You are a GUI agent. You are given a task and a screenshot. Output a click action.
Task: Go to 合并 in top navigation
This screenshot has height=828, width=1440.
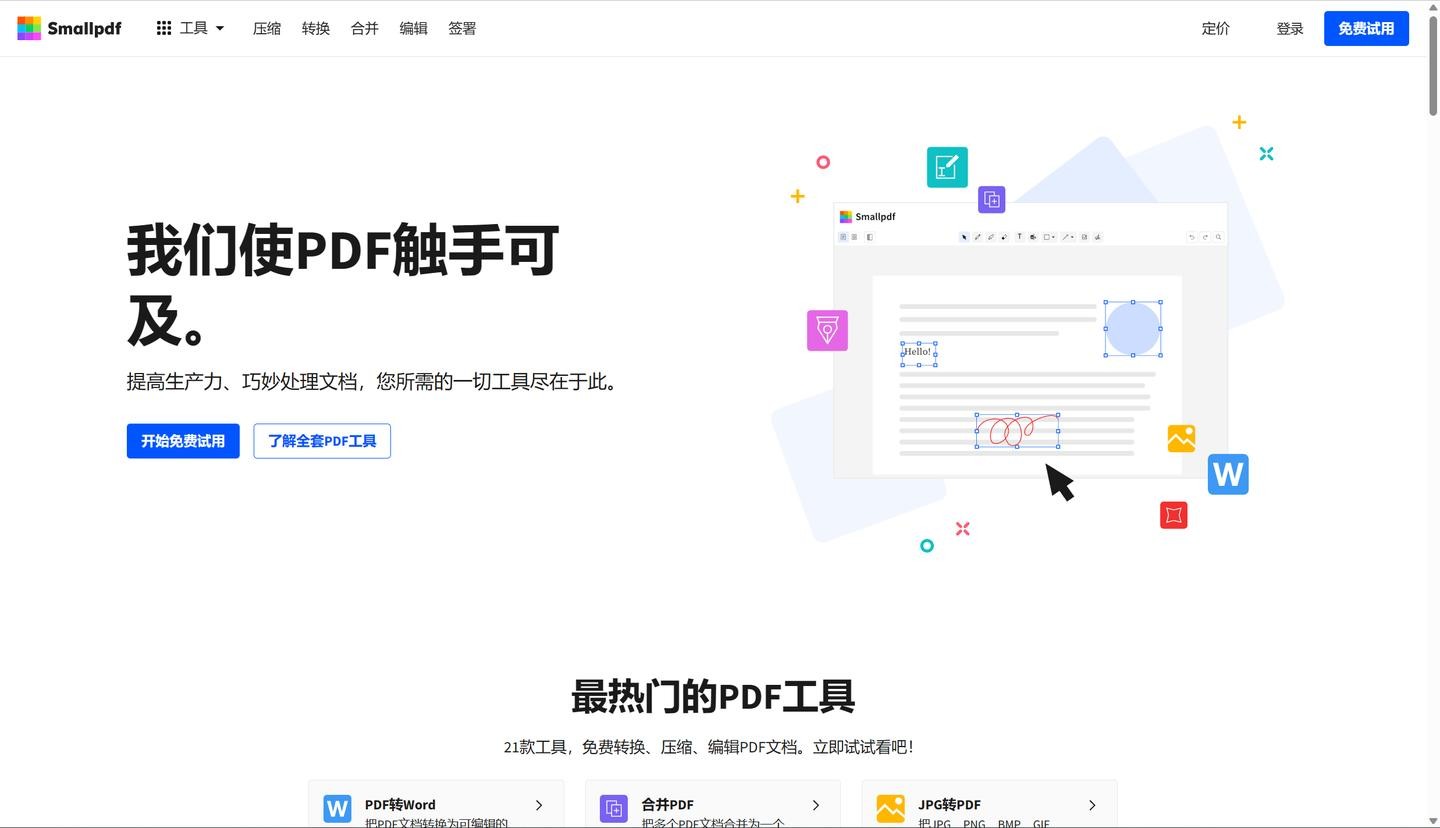pyautogui.click(x=365, y=28)
